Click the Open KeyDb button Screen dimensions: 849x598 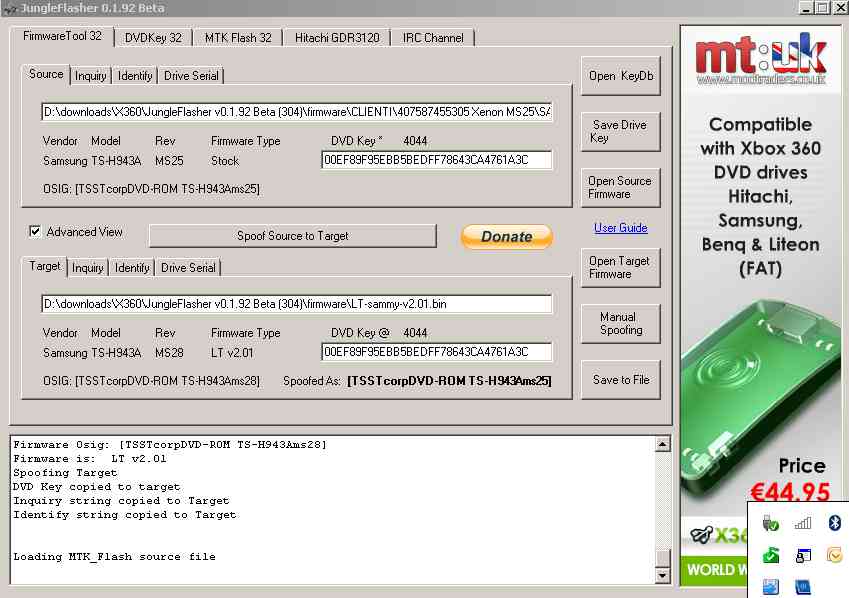click(x=621, y=76)
